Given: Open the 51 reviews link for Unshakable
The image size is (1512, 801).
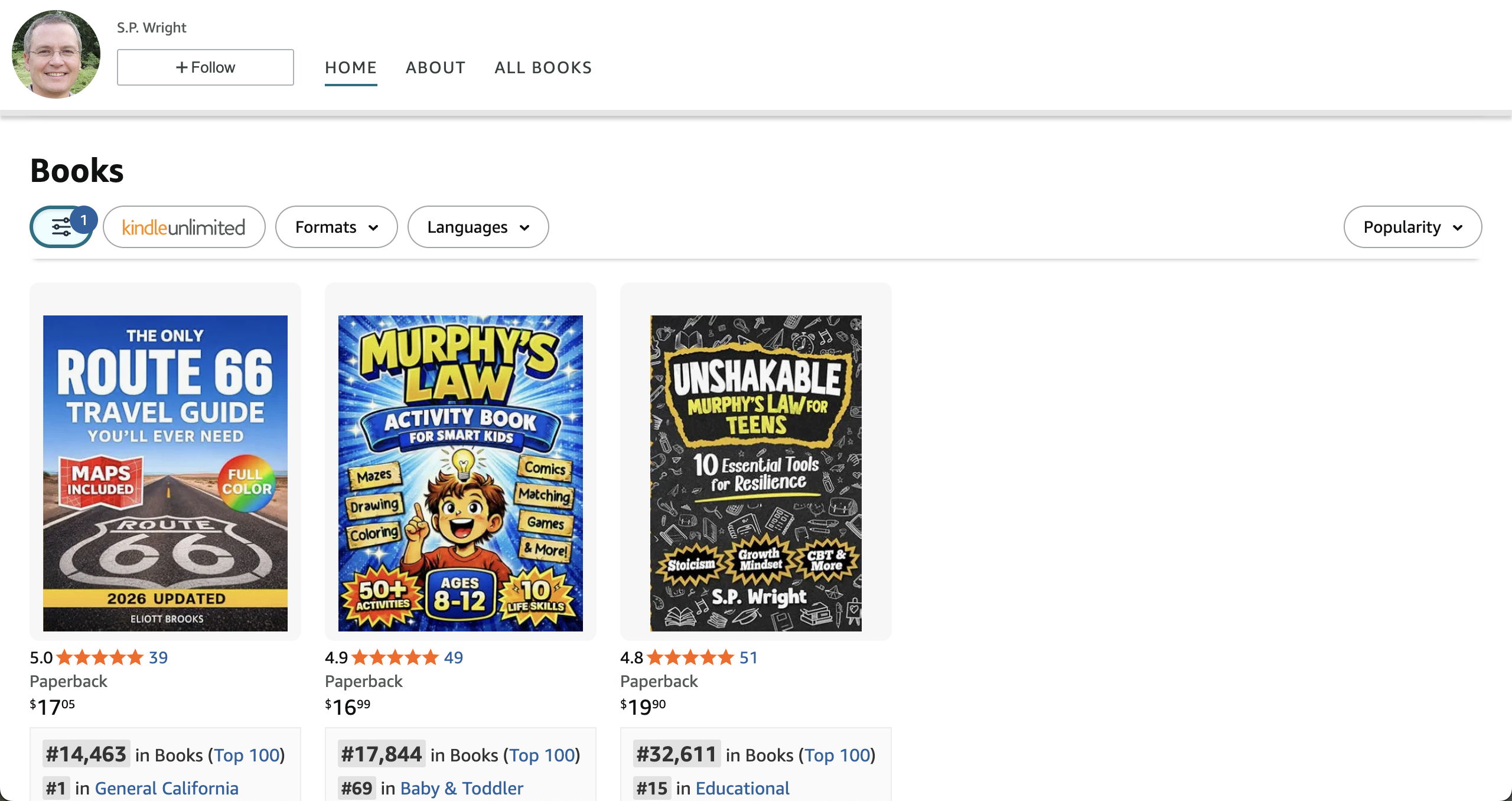Looking at the screenshot, I should pyautogui.click(x=748, y=657).
